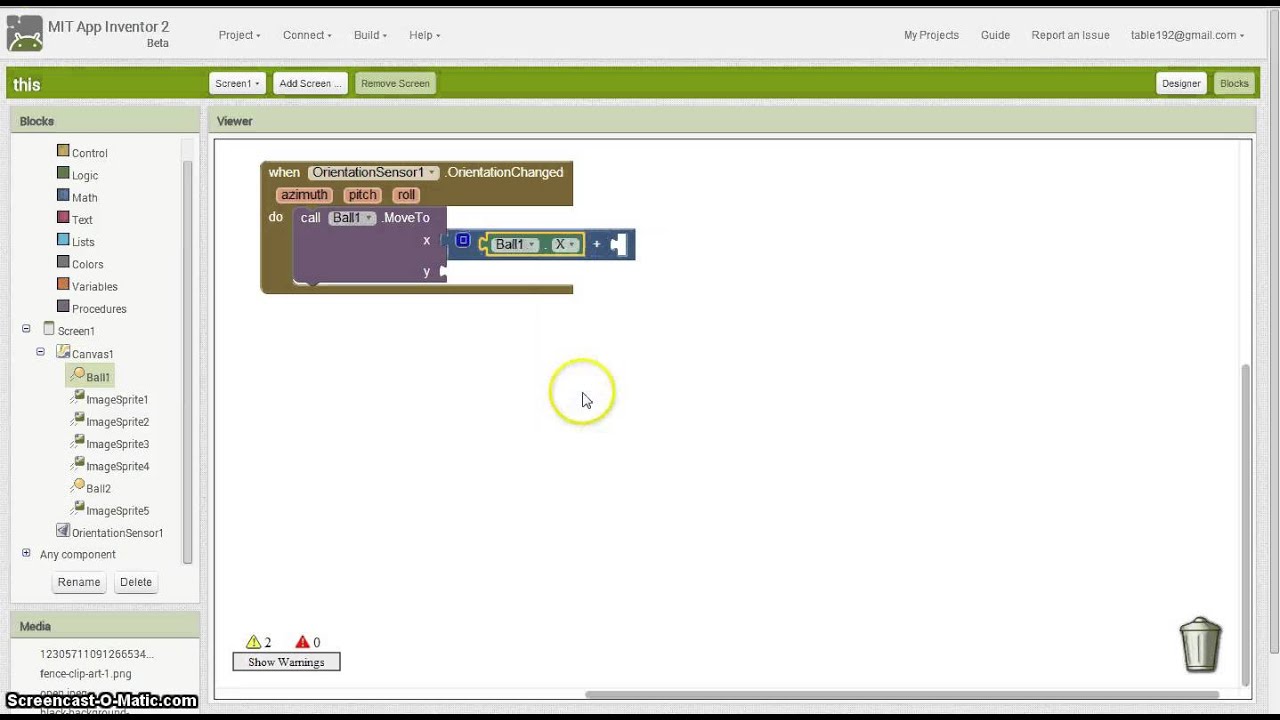
Task: Select the azimuth parameter in event block
Action: click(x=304, y=195)
